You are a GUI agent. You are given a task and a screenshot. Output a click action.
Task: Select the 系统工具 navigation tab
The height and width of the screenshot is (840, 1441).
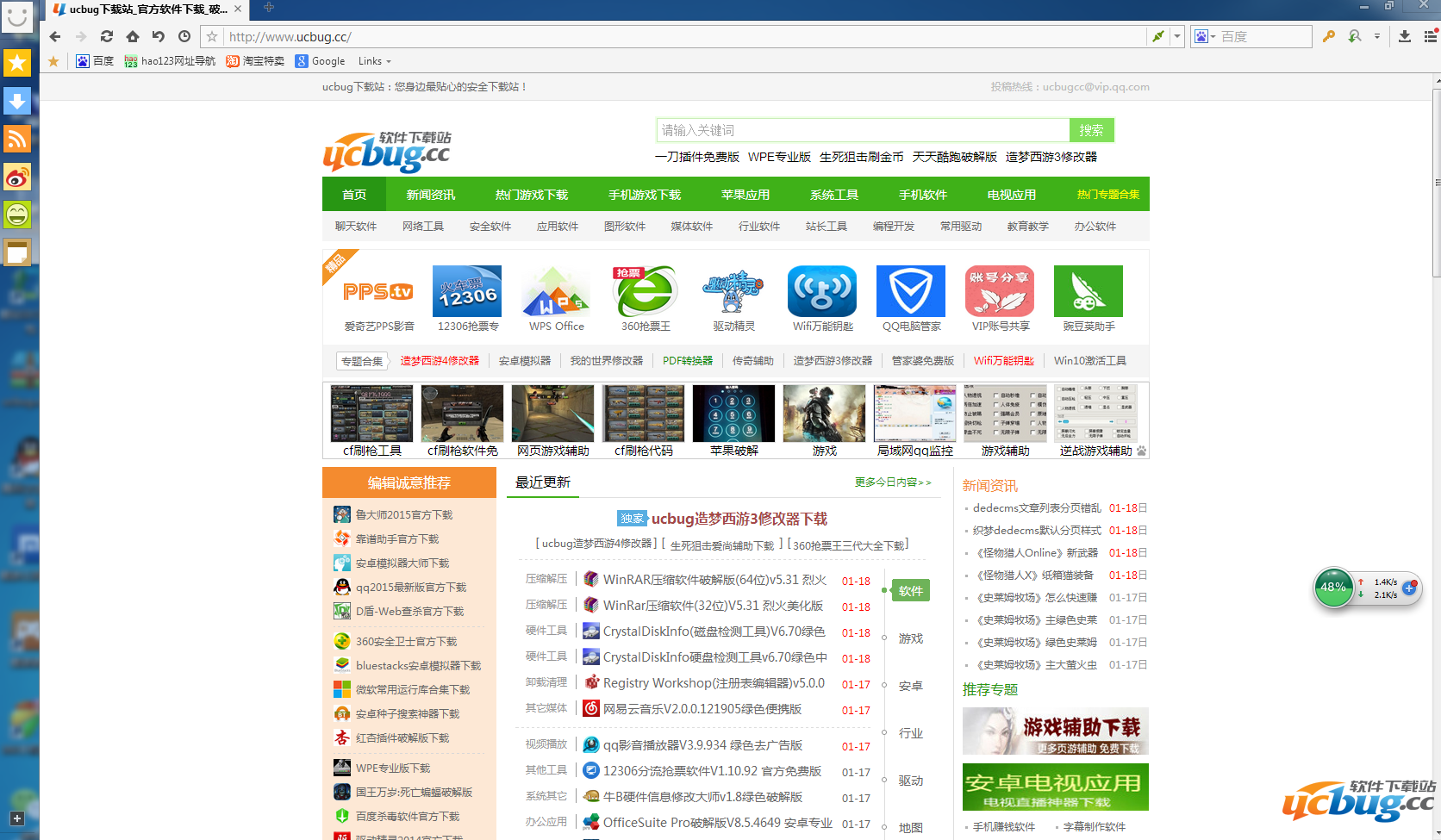[833, 195]
